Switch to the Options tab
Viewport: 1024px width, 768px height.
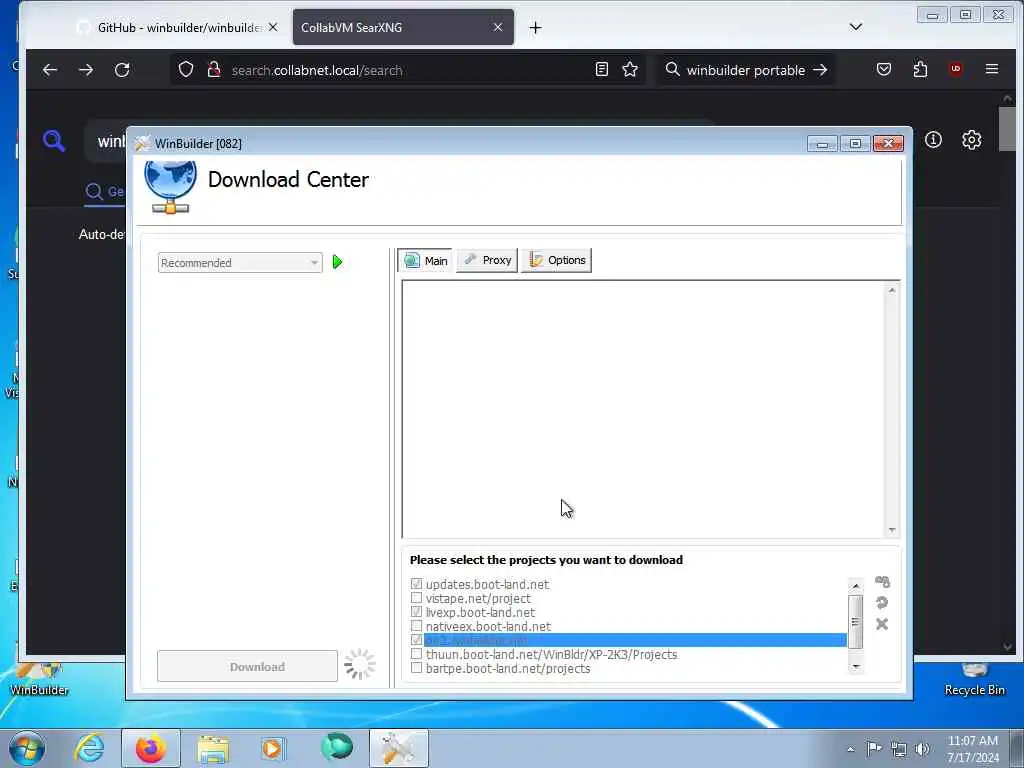(556, 260)
